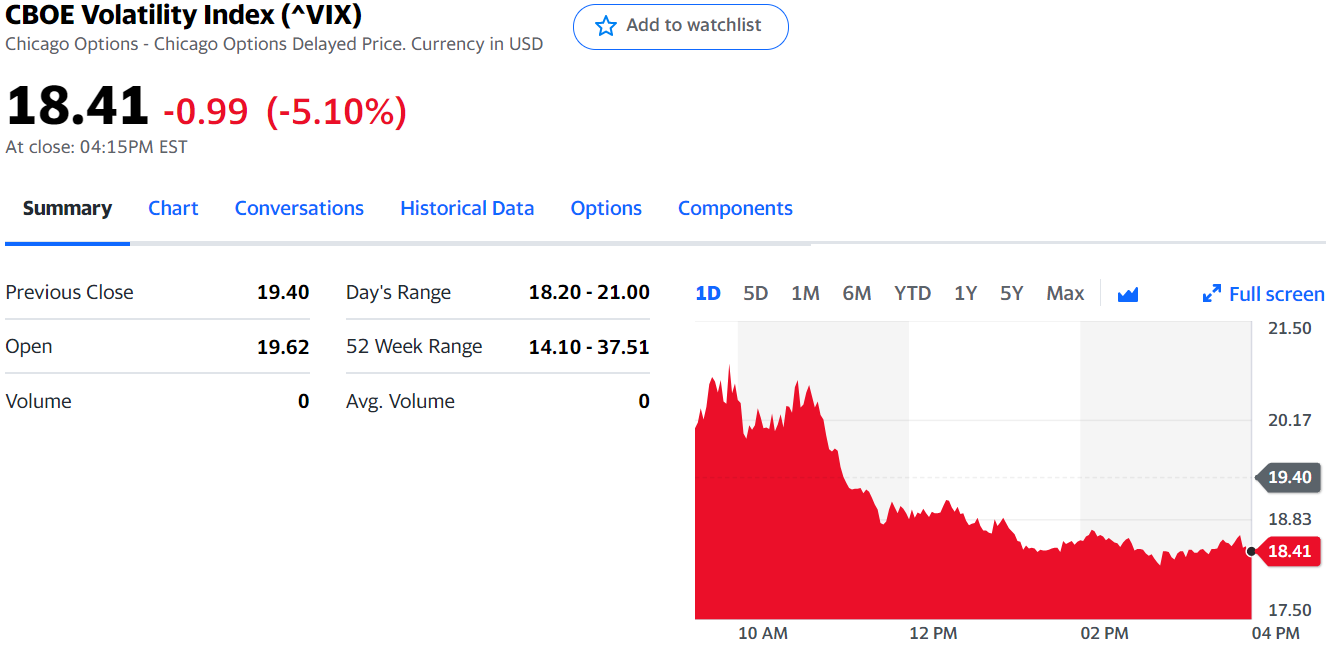The width and height of the screenshot is (1326, 649).
Task: Click the large 18.41 quote price
Action: (77, 106)
